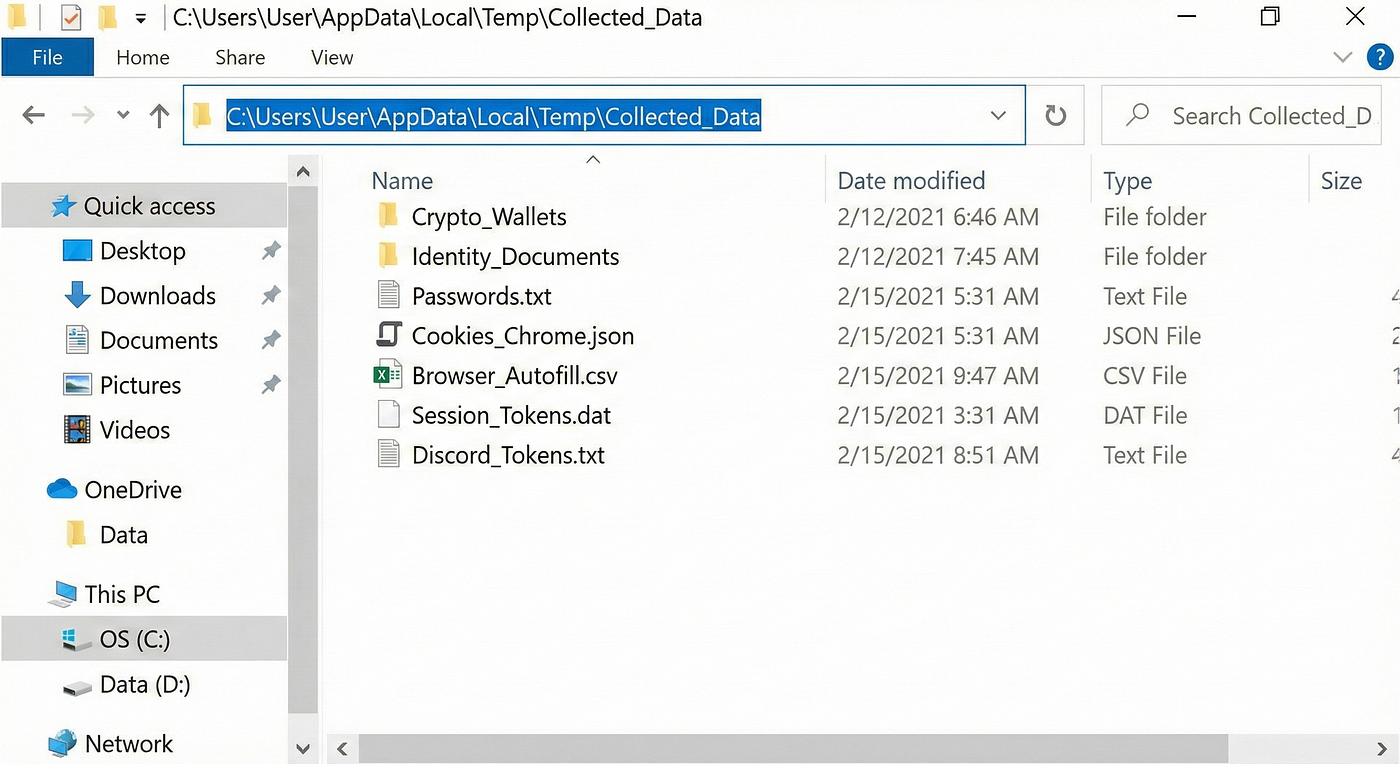This screenshot has height=764, width=1400.
Task: Select the Identity_Documents folder icon
Action: (389, 256)
